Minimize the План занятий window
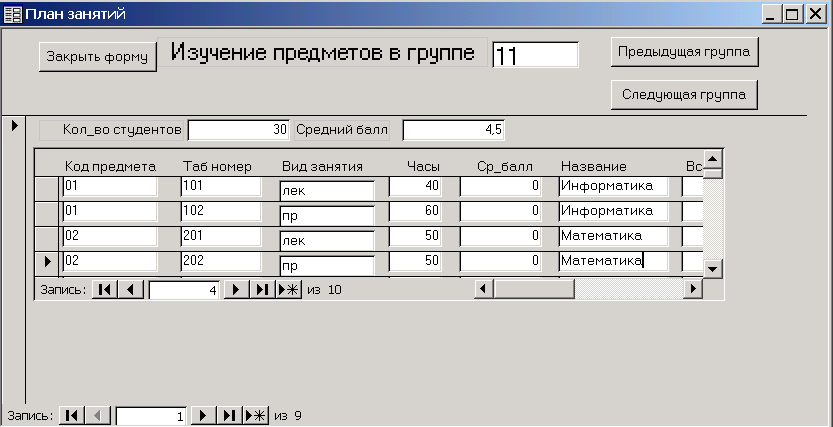 click(771, 14)
